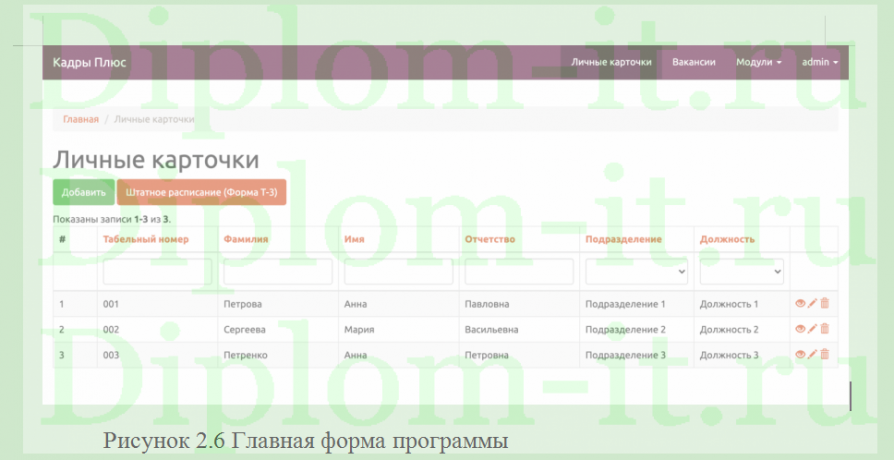Viewport: 894px width, 460px height.
Task: Click the surname Сергеева
Action: [245, 329]
